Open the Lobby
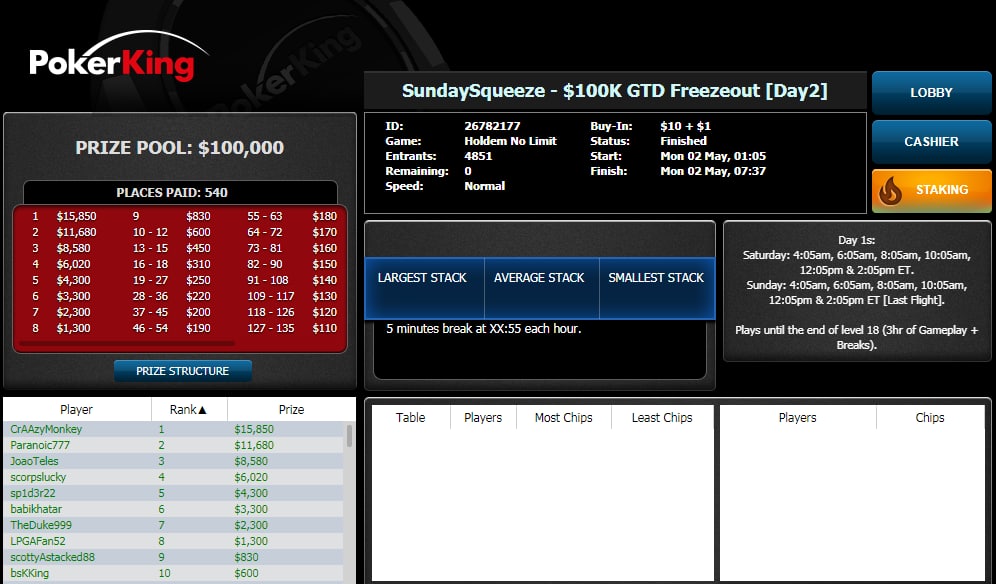The width and height of the screenshot is (996, 584). coord(930,93)
